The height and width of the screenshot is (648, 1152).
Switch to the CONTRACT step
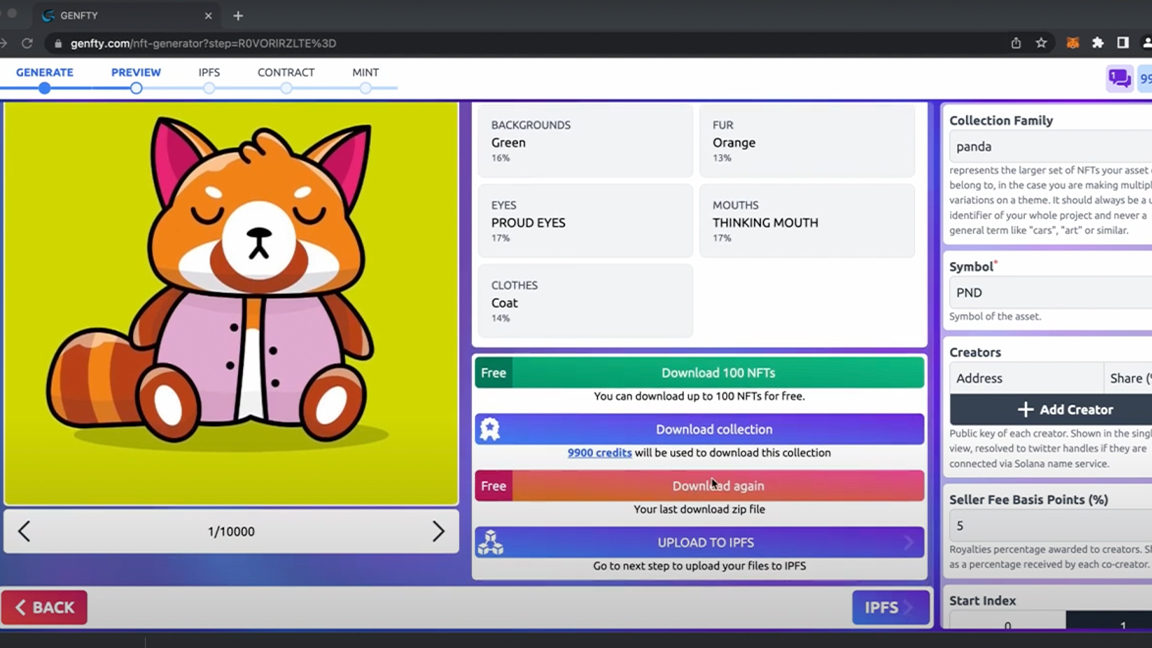tap(286, 72)
